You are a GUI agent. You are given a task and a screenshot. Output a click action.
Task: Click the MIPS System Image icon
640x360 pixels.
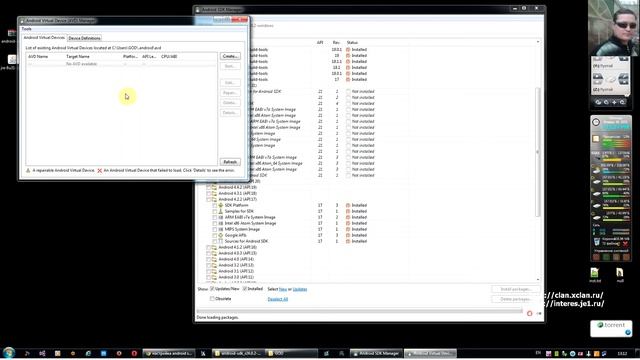click(x=221, y=229)
